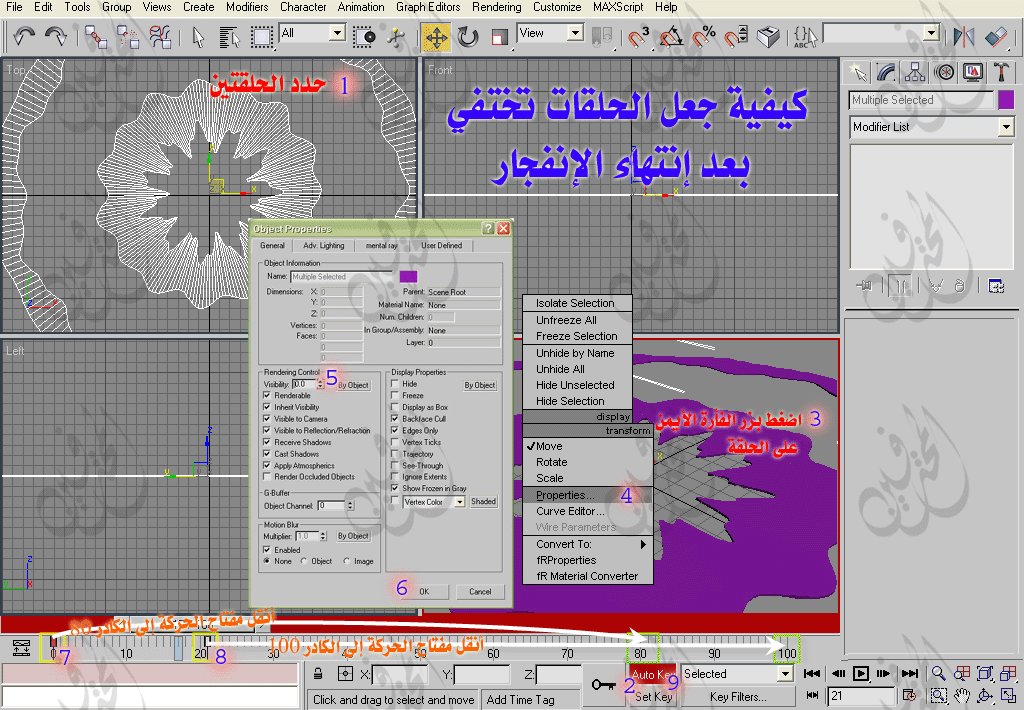Click the Pan hand viewport control
This screenshot has width=1024, height=710.
pyautogui.click(x=962, y=696)
